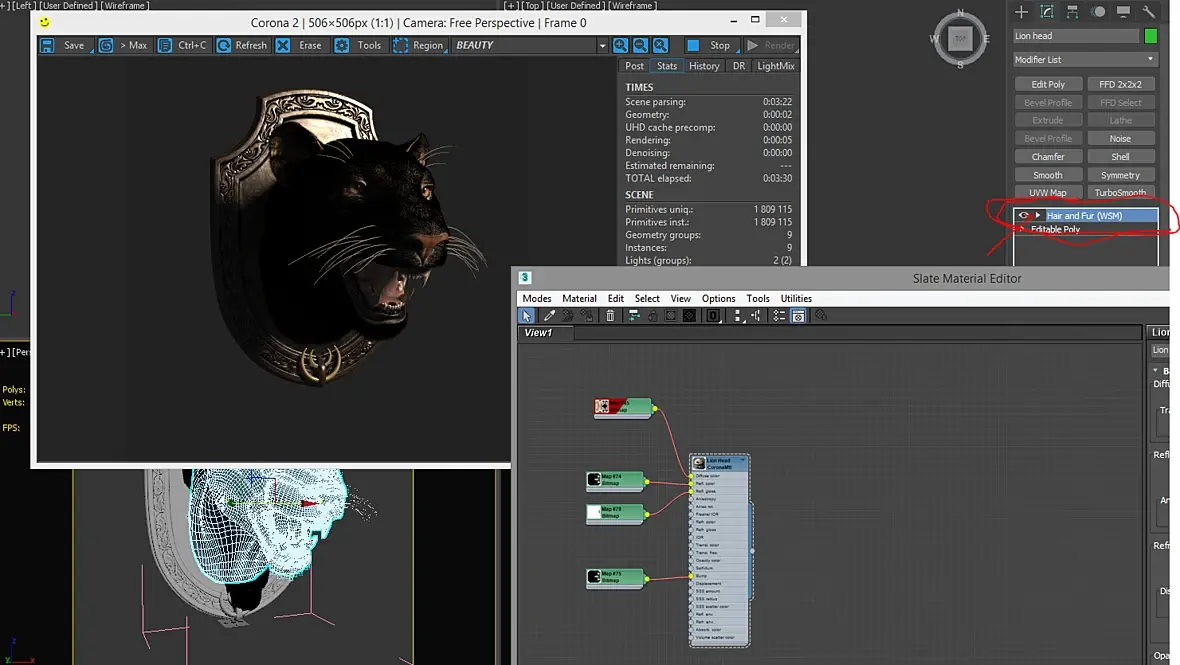This screenshot has width=1180, height=665.
Task: Open the Modifier List dropdown
Action: (1084, 59)
